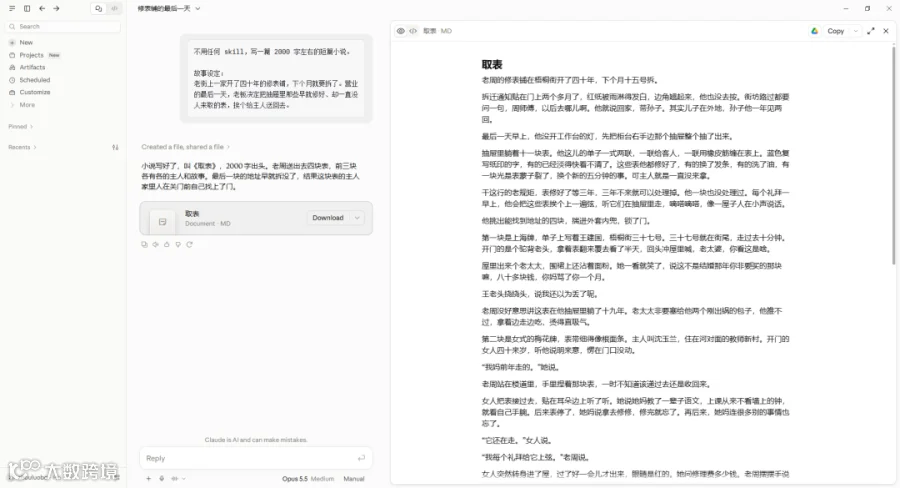Click the New badge beside Projects

point(54,55)
